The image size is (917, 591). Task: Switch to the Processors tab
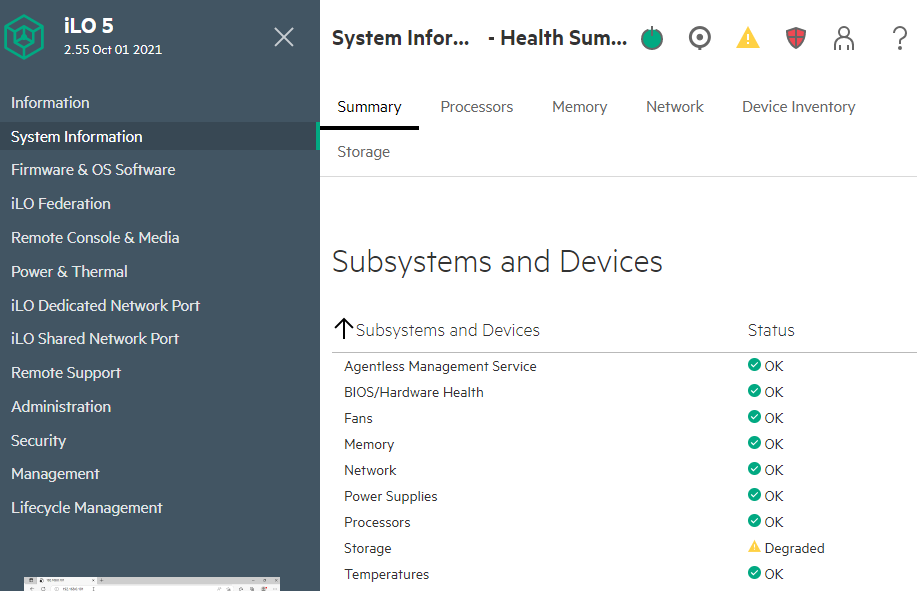[477, 106]
